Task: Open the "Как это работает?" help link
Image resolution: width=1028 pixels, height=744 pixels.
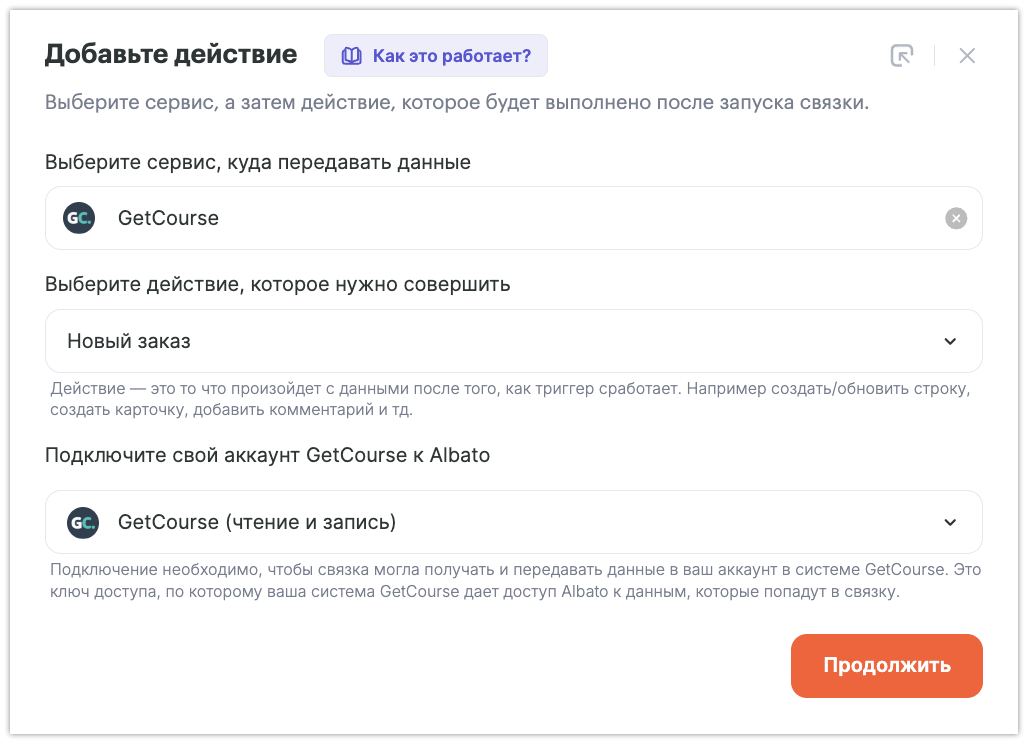Action: [x=451, y=56]
